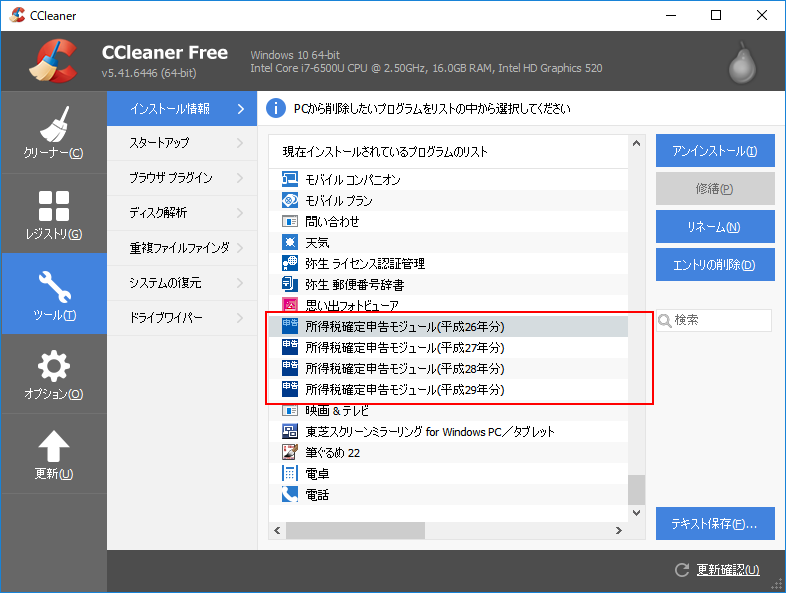This screenshot has height=593, width=786.
Task: Open the クリーナー broom section
Action: [54, 132]
